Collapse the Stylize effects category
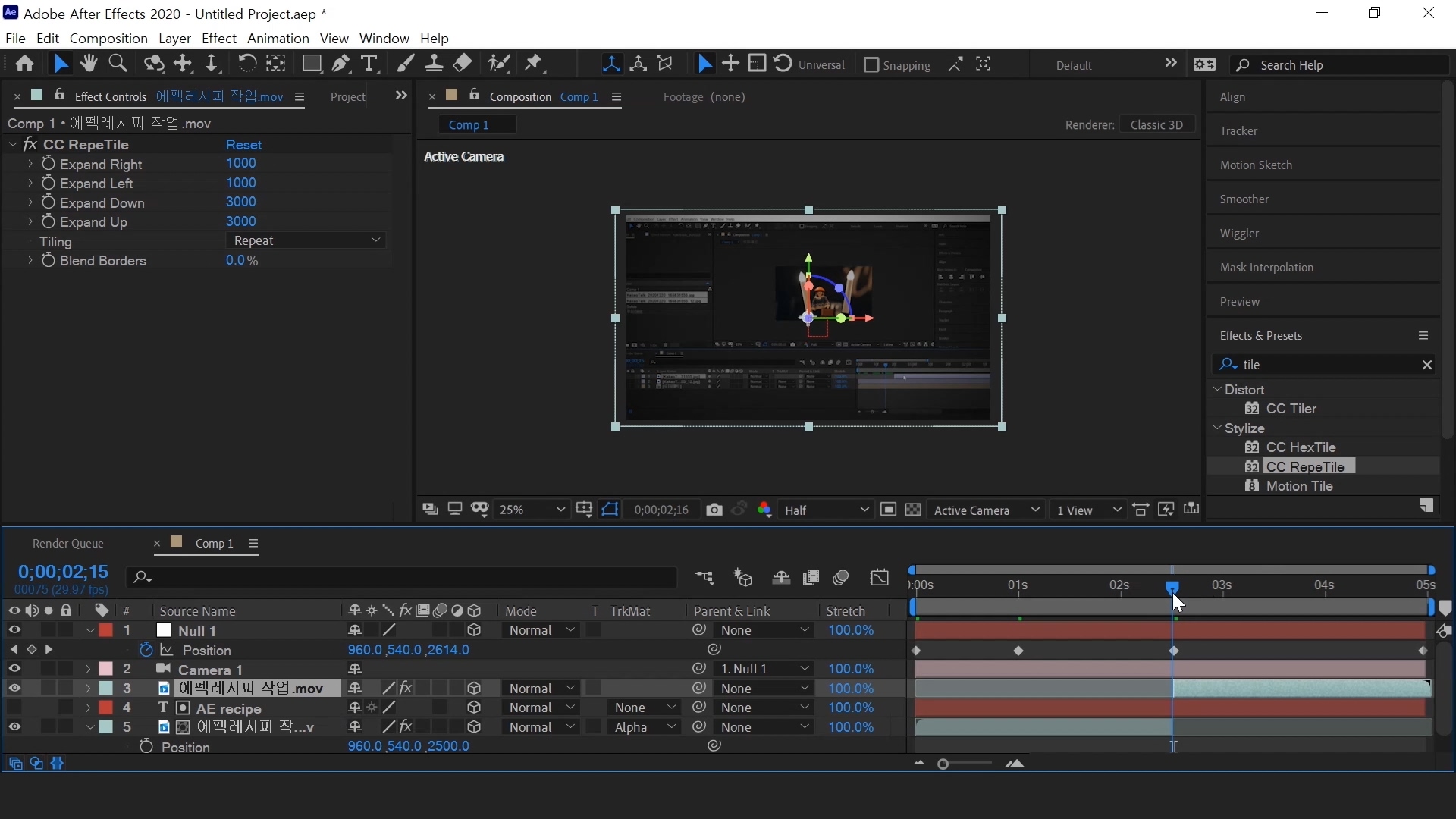The height and width of the screenshot is (819, 1456). click(x=1218, y=428)
